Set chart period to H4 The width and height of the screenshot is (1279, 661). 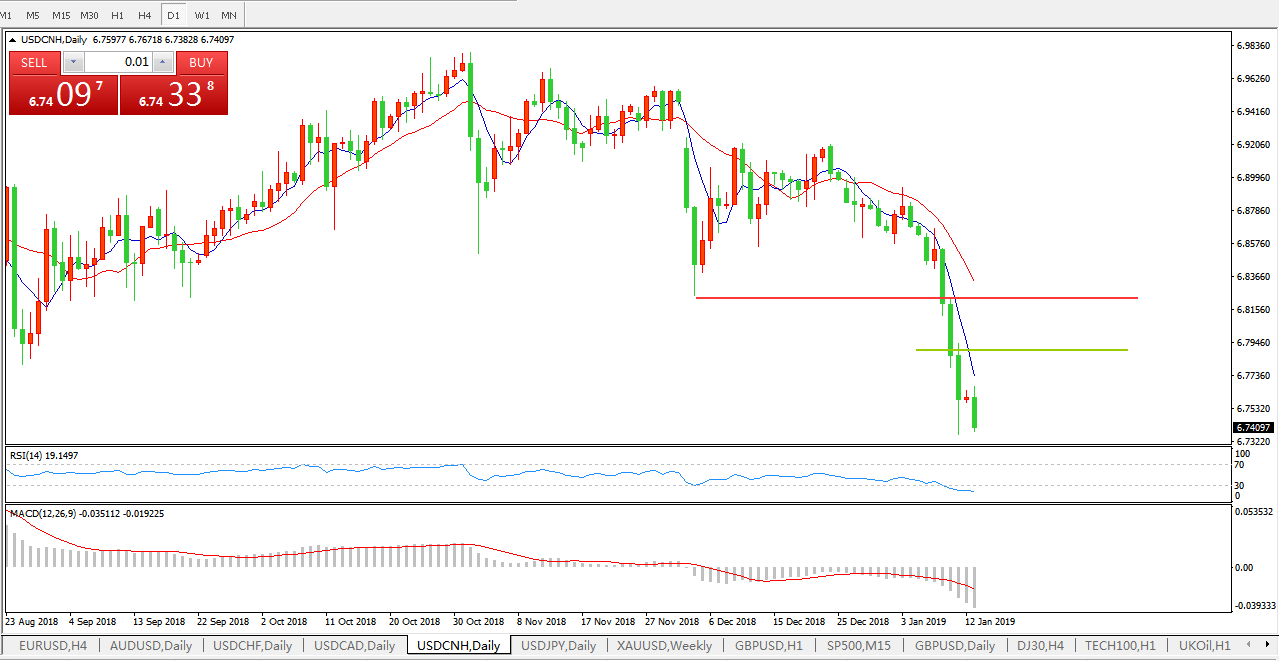[145, 15]
